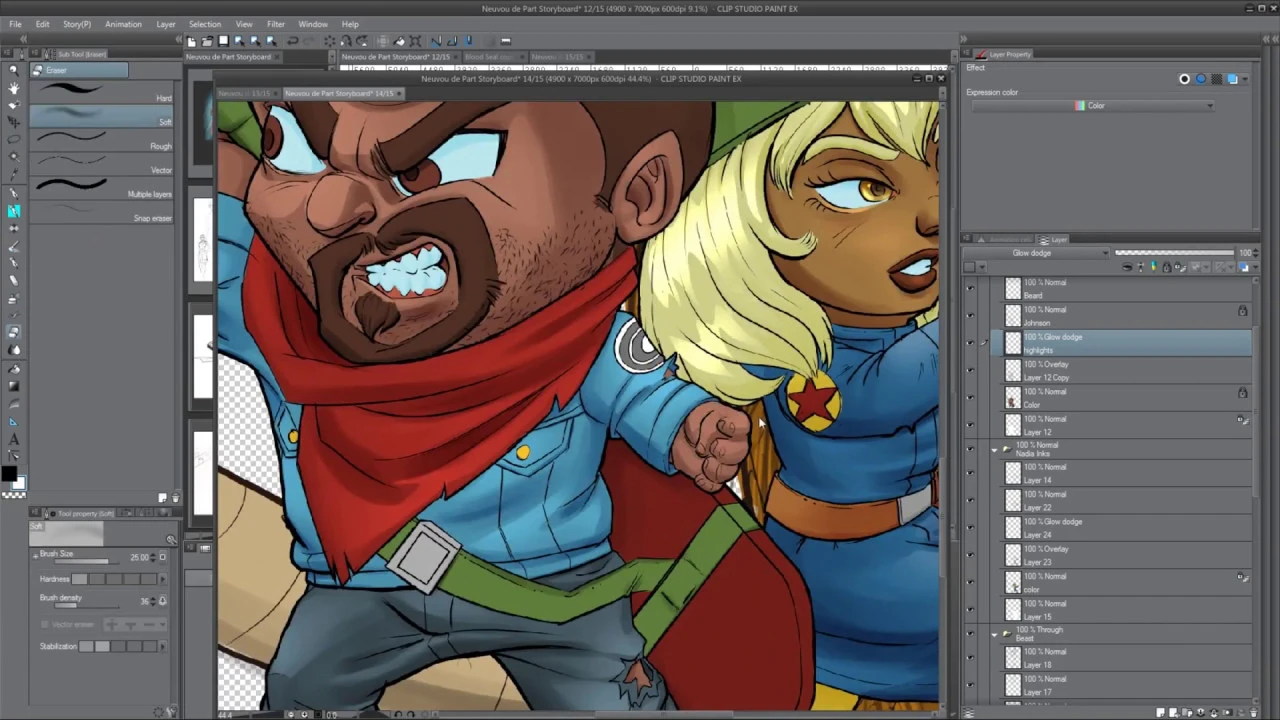1280x720 pixels.
Task: Expand the Hardness options arrow
Action: [163, 579]
